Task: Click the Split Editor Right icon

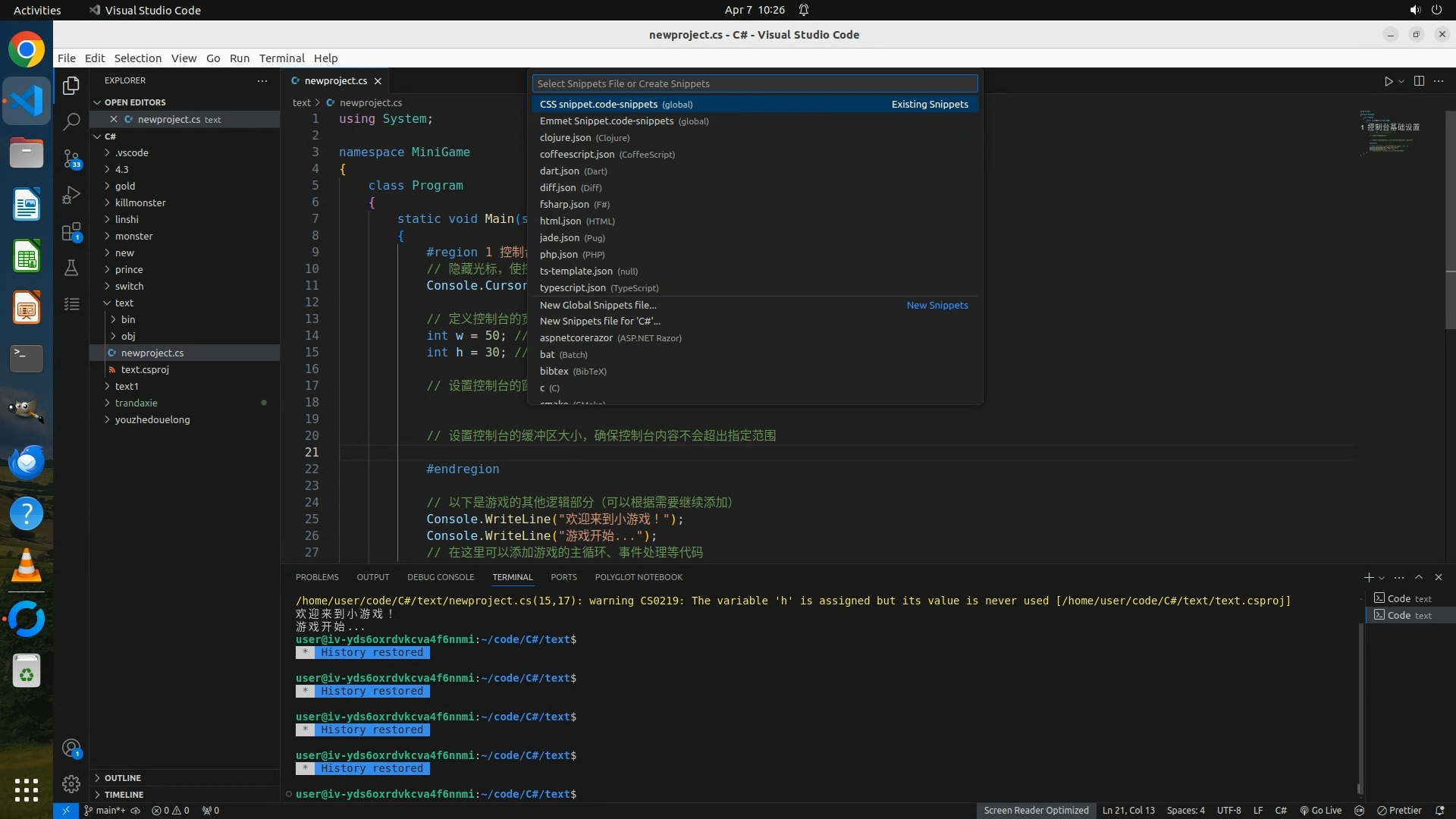Action: (1419, 81)
